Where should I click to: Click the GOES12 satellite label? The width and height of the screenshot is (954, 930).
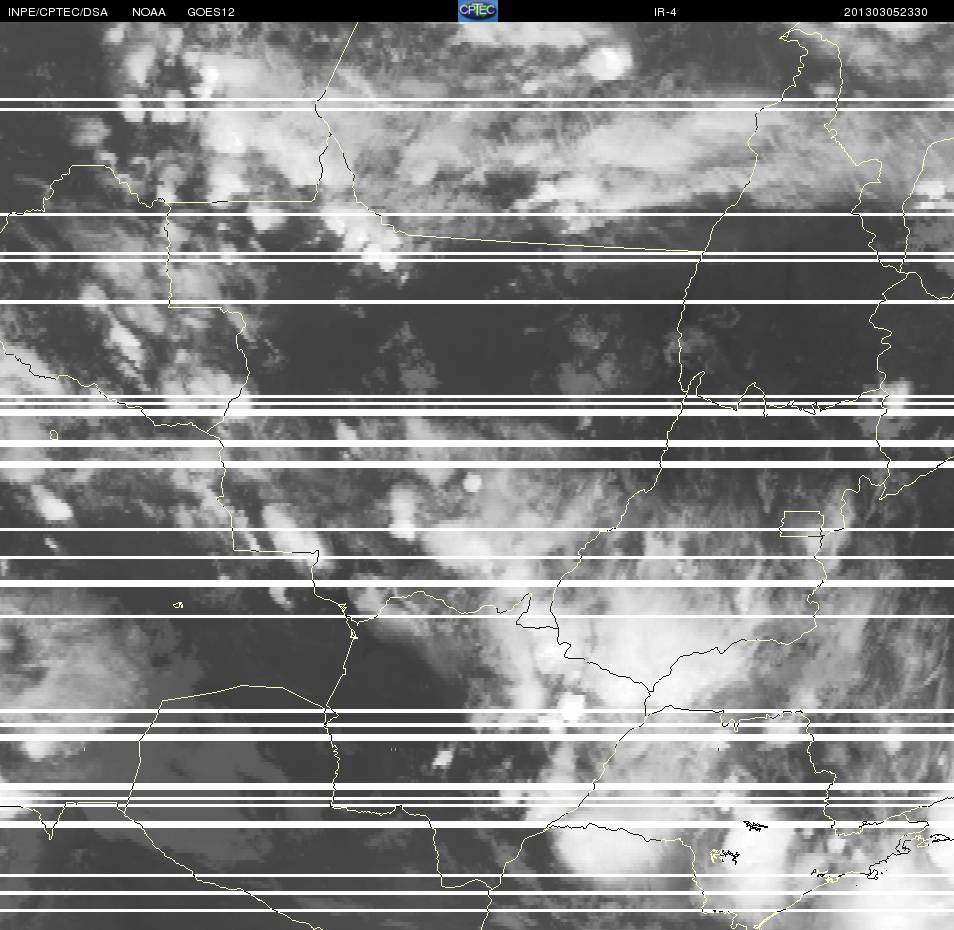(x=211, y=12)
